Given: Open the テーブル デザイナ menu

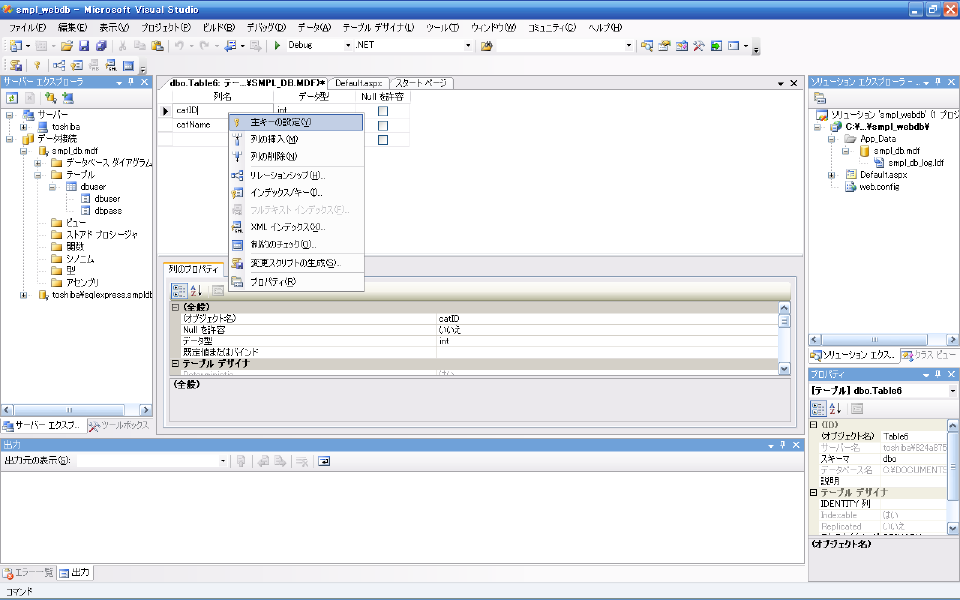Looking at the screenshot, I should [x=378, y=28].
